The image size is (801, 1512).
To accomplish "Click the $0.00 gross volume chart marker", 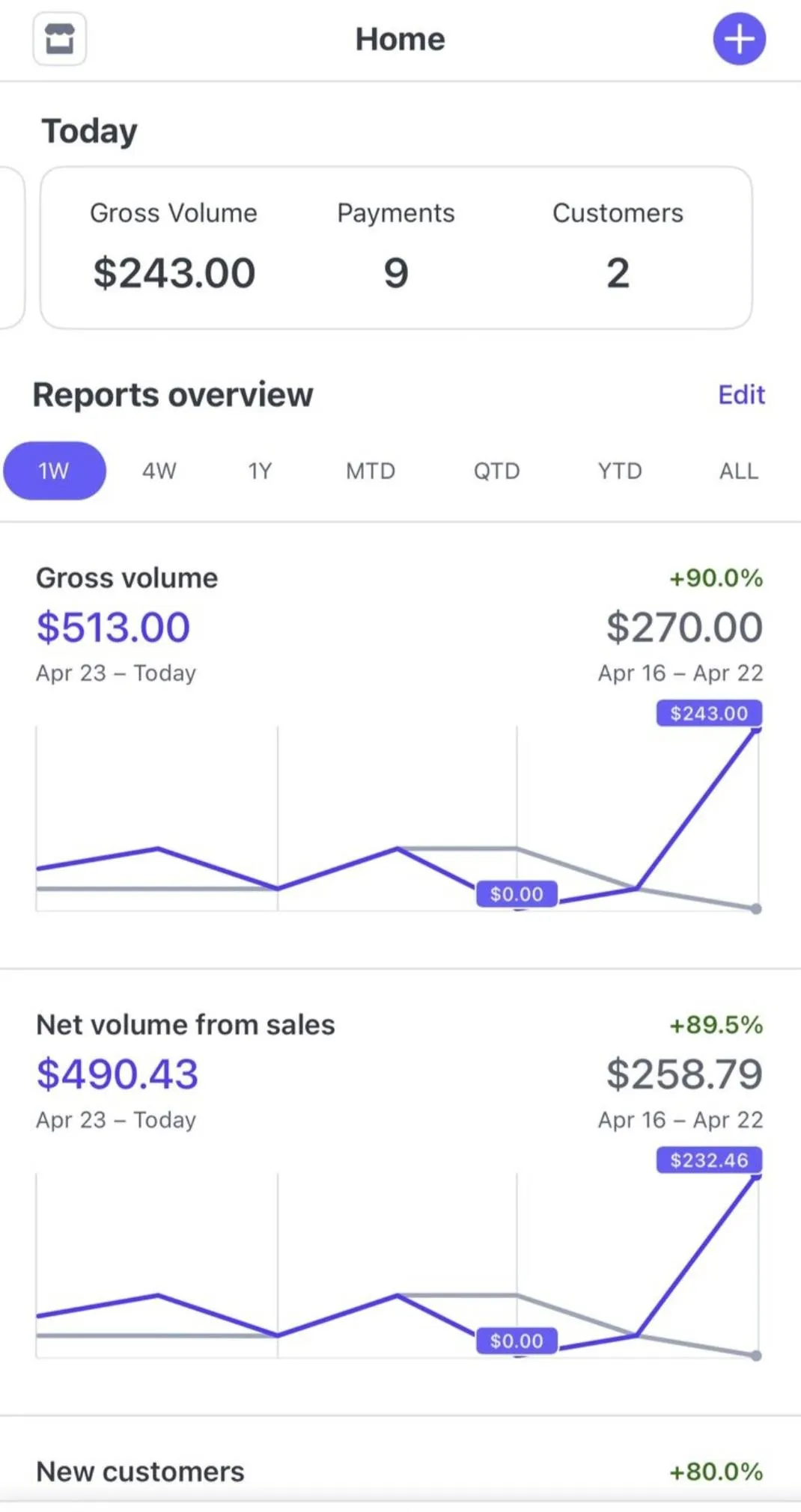I will click(x=517, y=893).
